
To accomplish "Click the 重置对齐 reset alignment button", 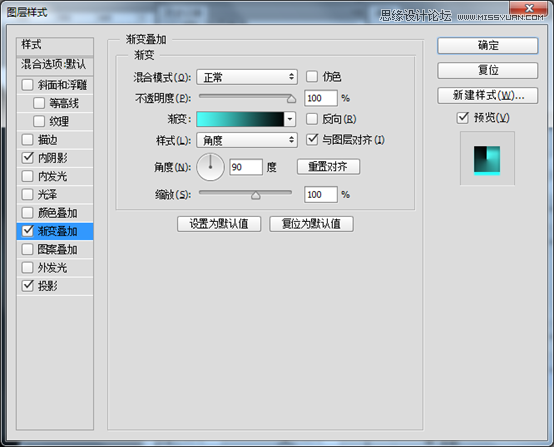I will pyautogui.click(x=329, y=166).
